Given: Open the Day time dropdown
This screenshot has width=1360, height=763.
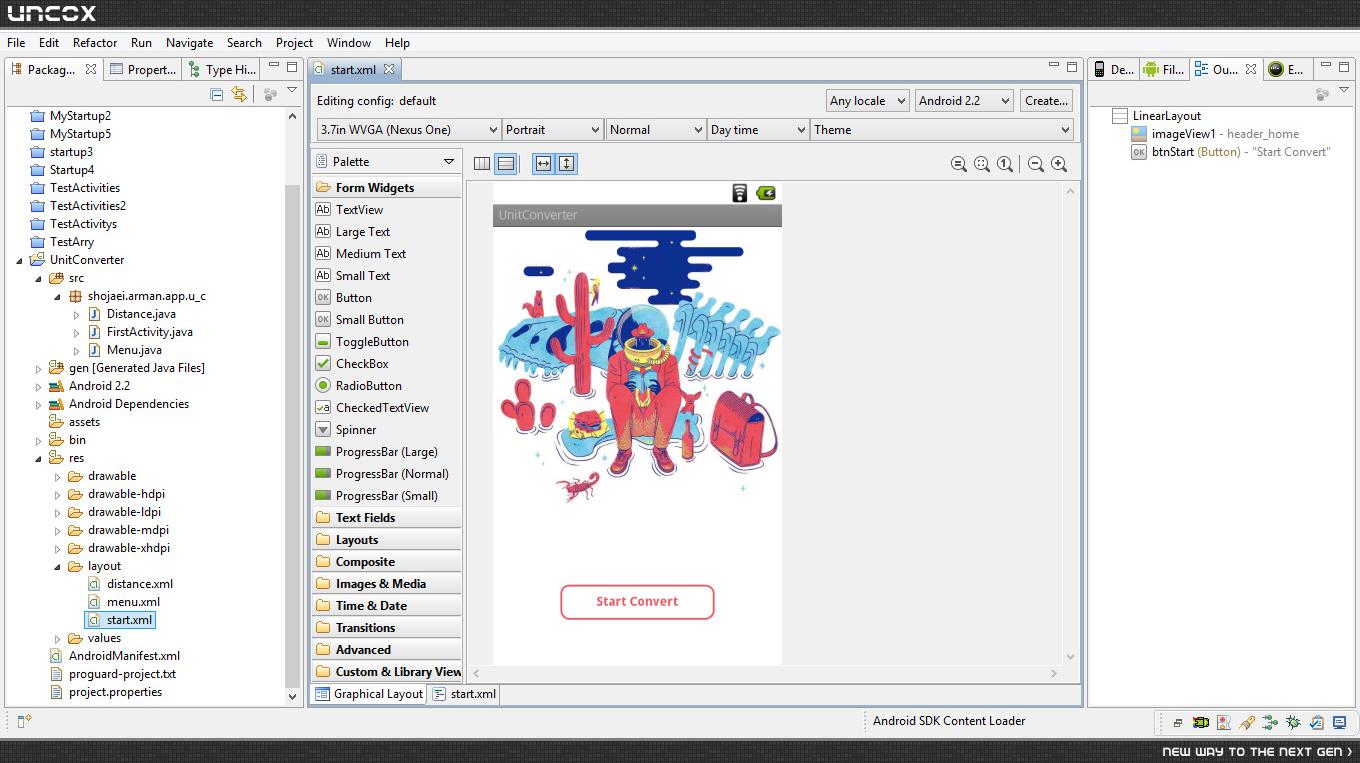Looking at the screenshot, I should [x=758, y=130].
